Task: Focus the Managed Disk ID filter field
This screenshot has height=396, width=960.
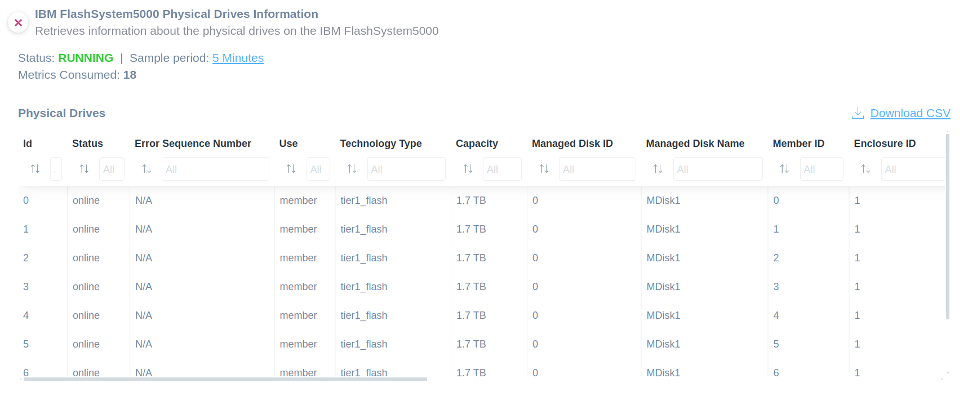Action: tap(597, 169)
